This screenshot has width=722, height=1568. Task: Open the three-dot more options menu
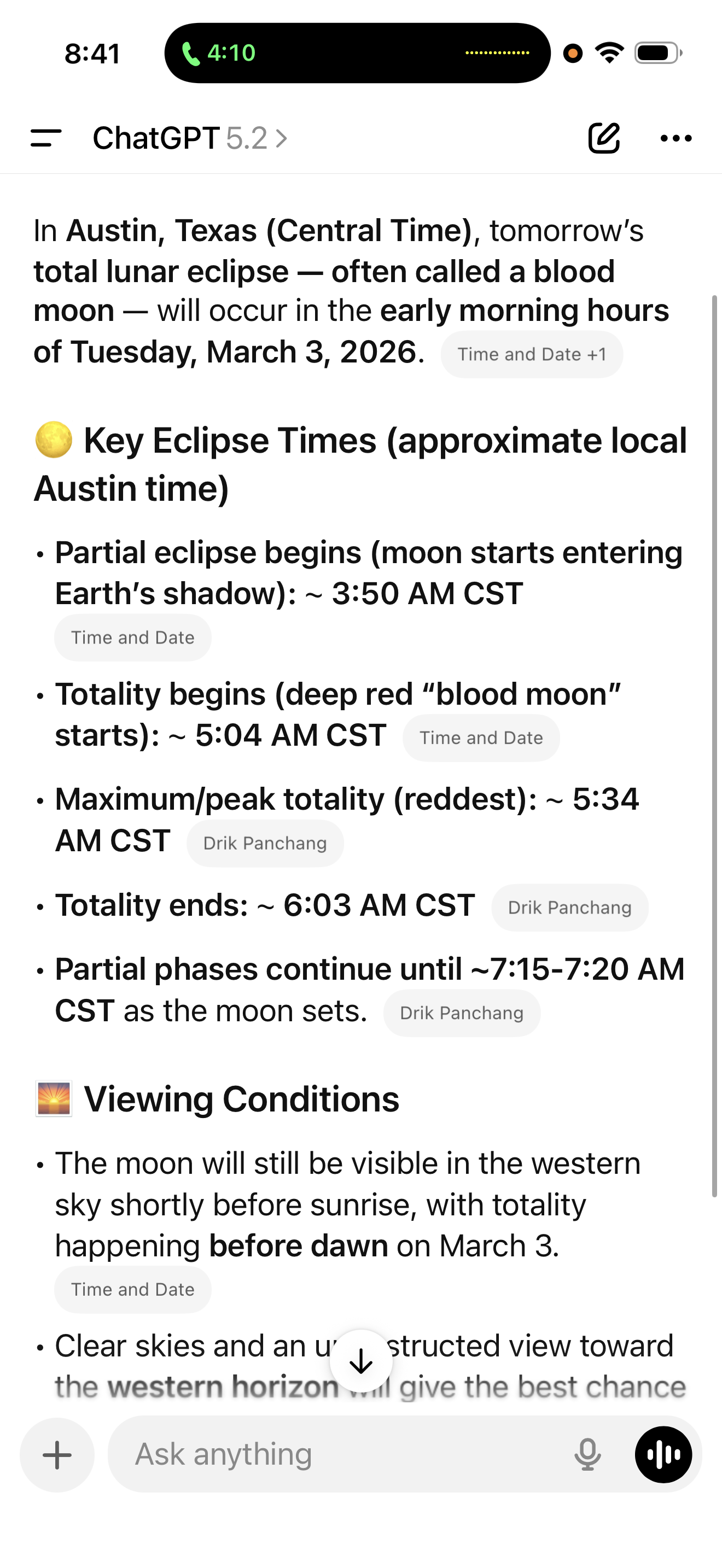pyautogui.click(x=676, y=138)
